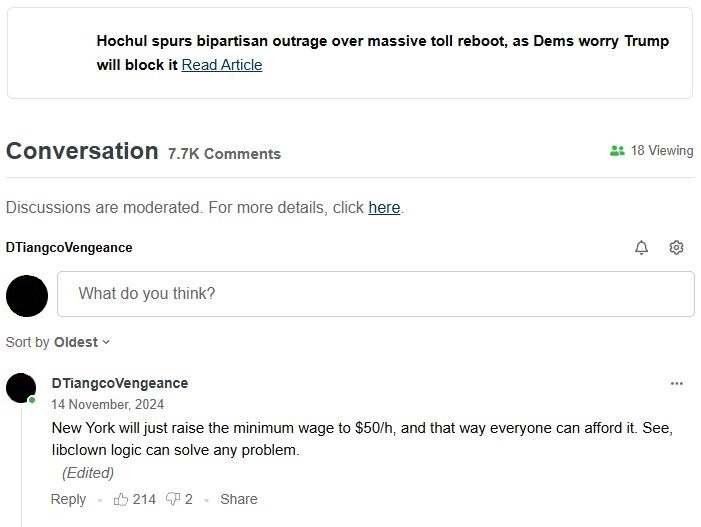The image size is (701, 527).
Task: Click the DTiangcoVengeance comment avatar
Action: pos(21,388)
